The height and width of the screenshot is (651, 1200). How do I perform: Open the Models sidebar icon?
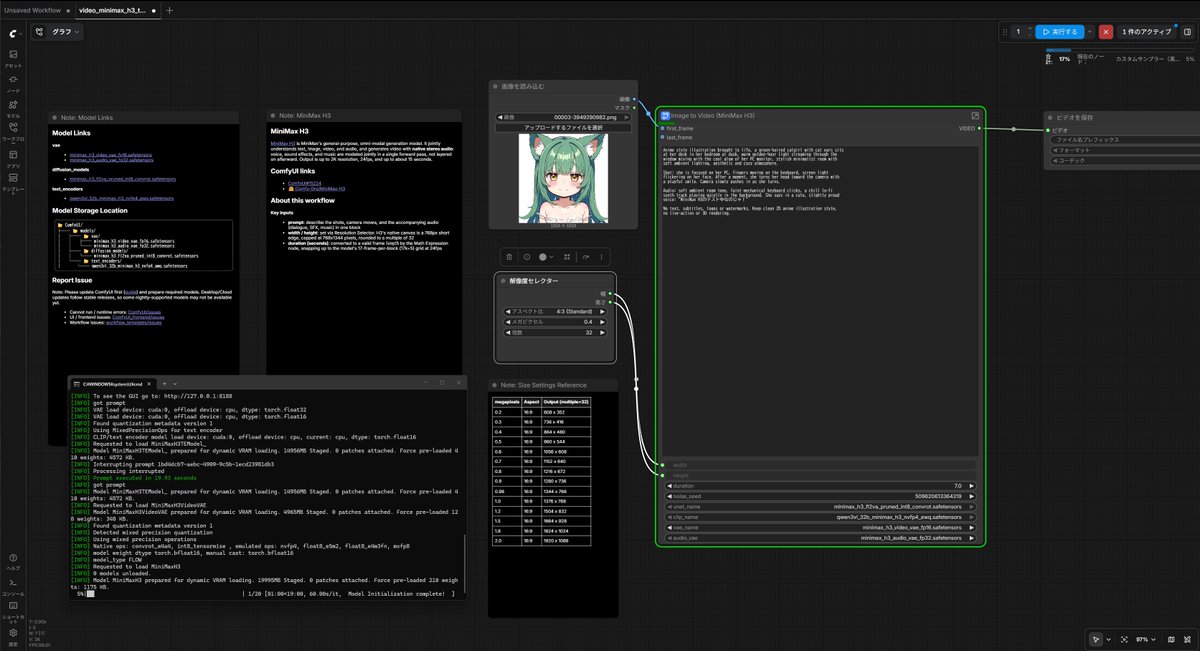pyautogui.click(x=13, y=108)
